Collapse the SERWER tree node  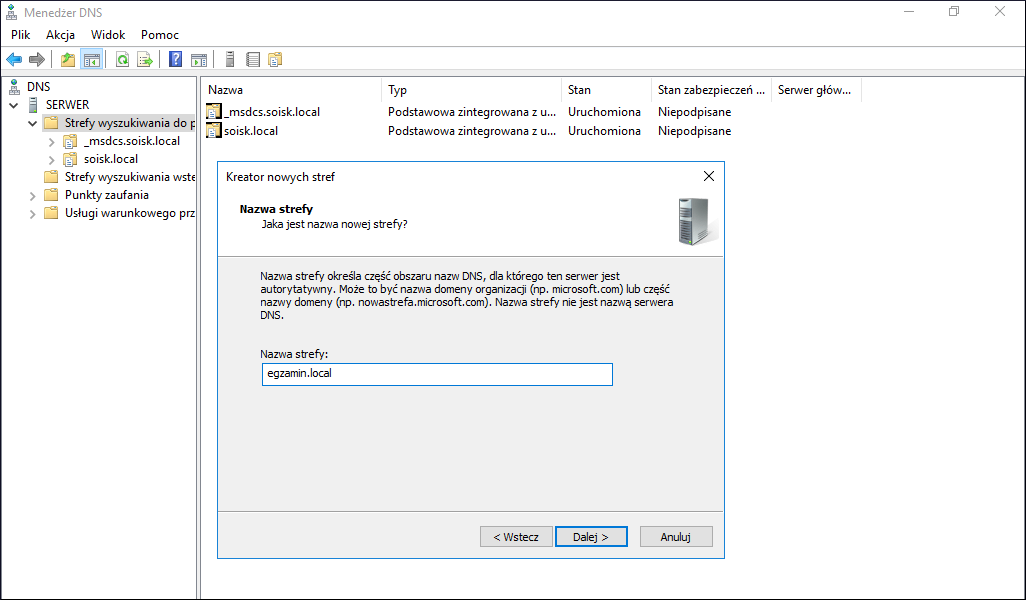click(14, 105)
